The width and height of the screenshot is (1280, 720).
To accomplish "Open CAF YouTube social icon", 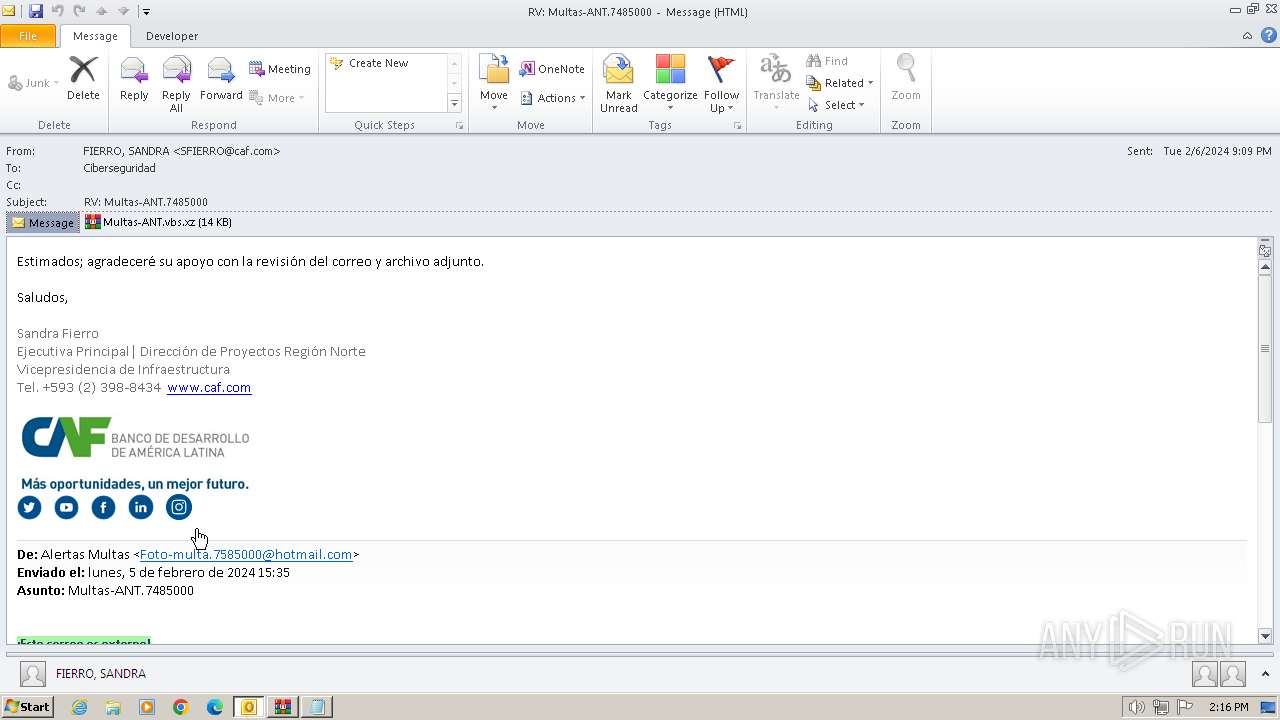I will coord(66,508).
